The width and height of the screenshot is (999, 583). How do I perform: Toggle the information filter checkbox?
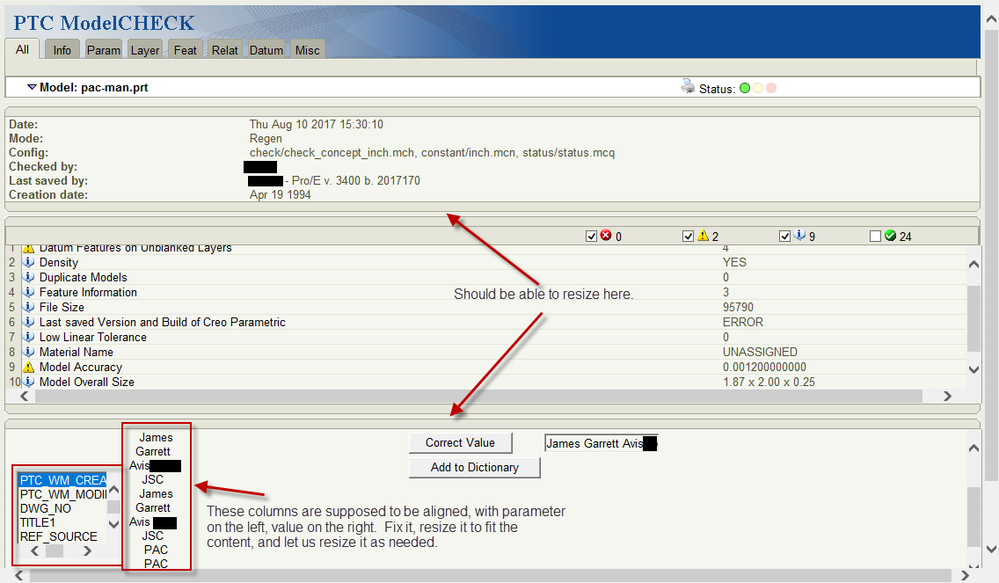(785, 236)
